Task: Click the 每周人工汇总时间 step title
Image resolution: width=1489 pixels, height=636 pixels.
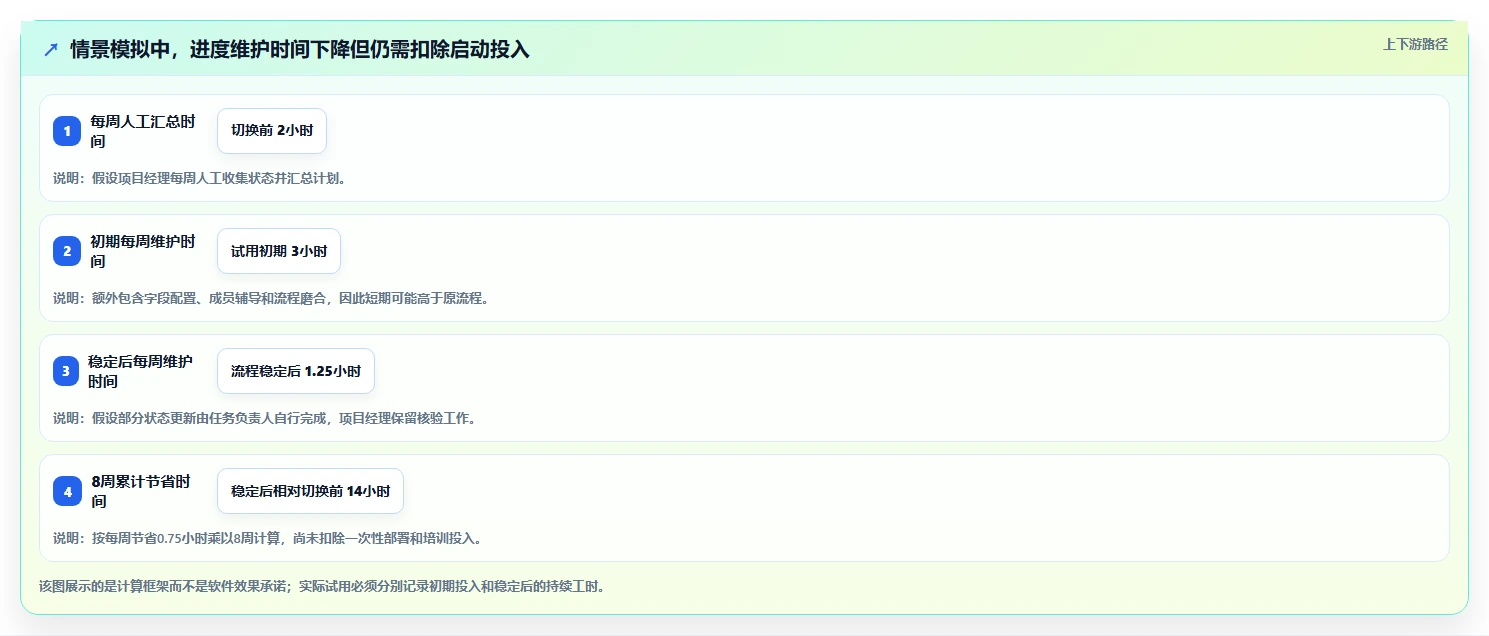Action: [143, 131]
